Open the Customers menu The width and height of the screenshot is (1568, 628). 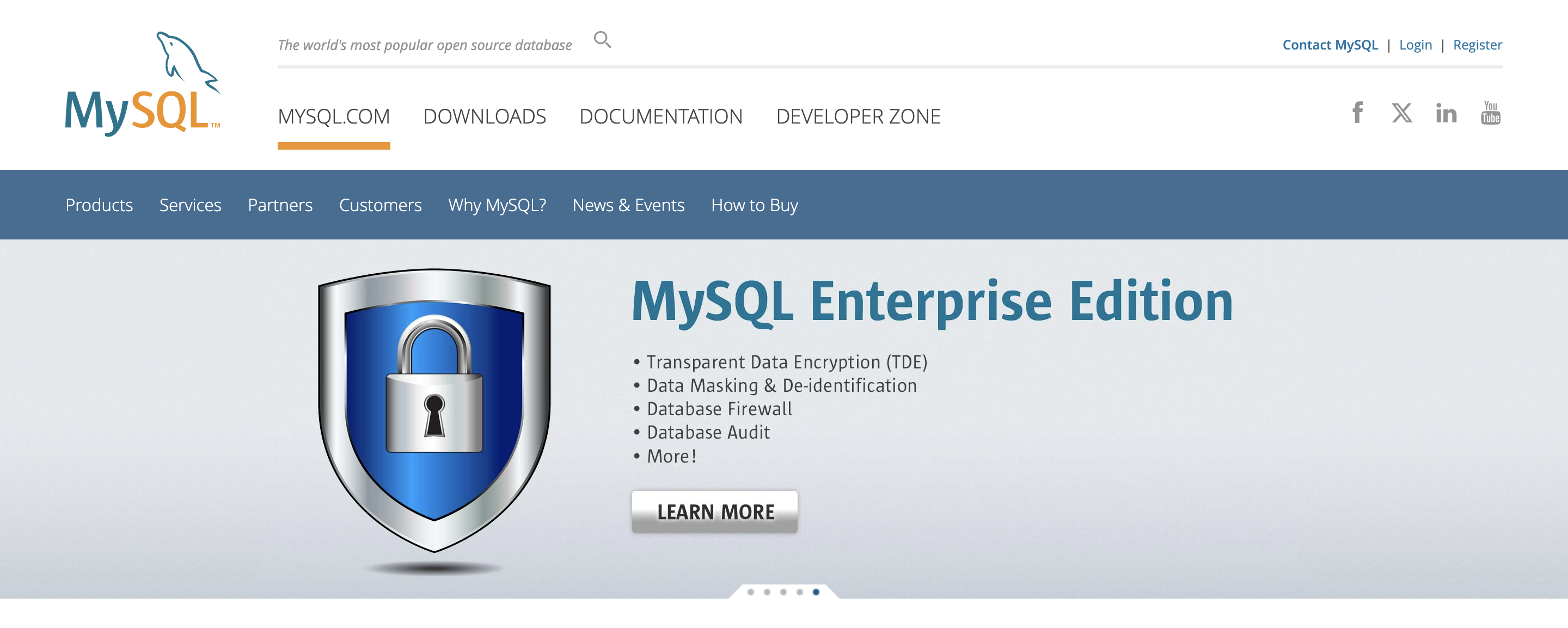pyautogui.click(x=381, y=205)
